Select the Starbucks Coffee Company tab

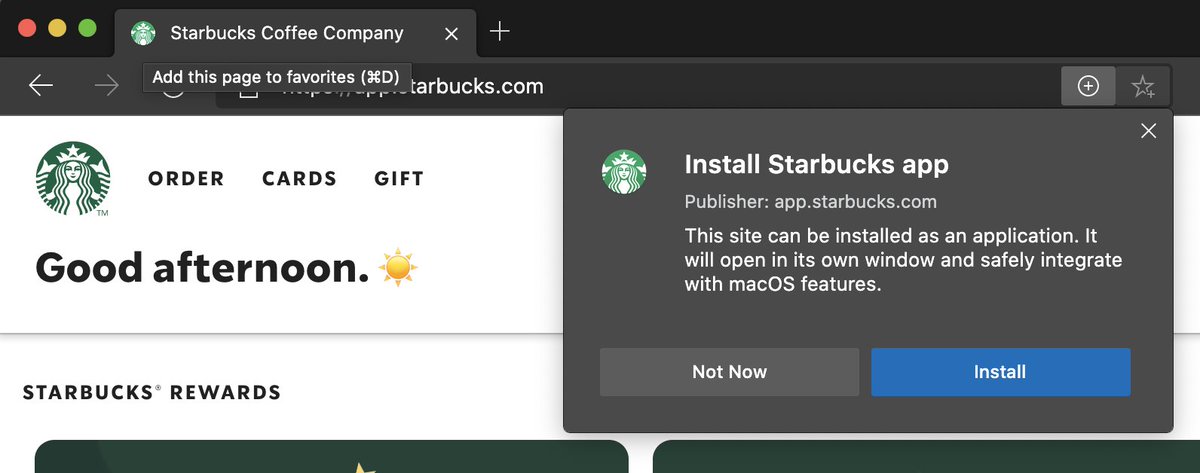295,33
